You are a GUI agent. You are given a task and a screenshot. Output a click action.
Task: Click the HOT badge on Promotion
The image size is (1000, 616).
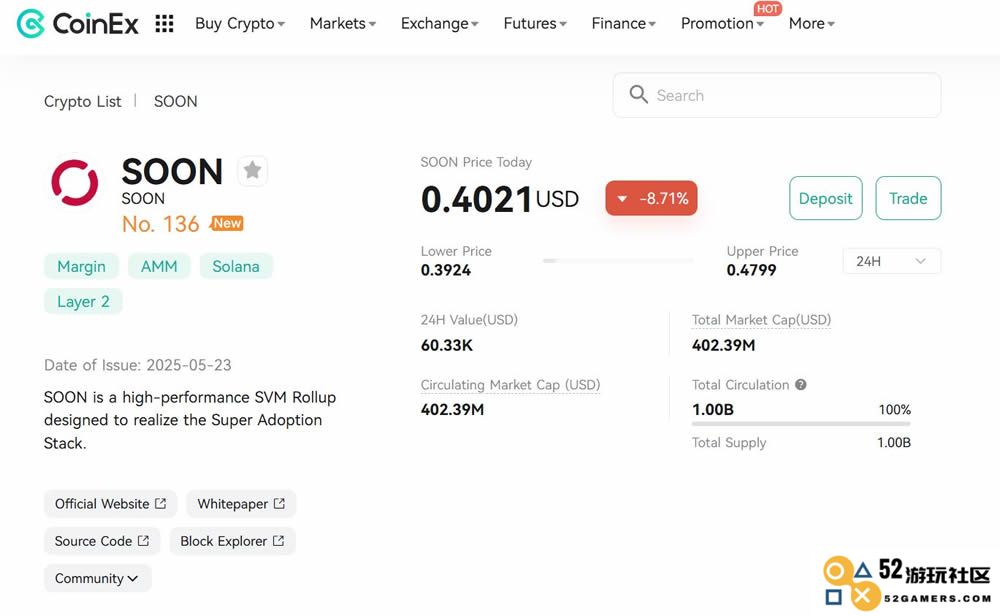tap(767, 8)
